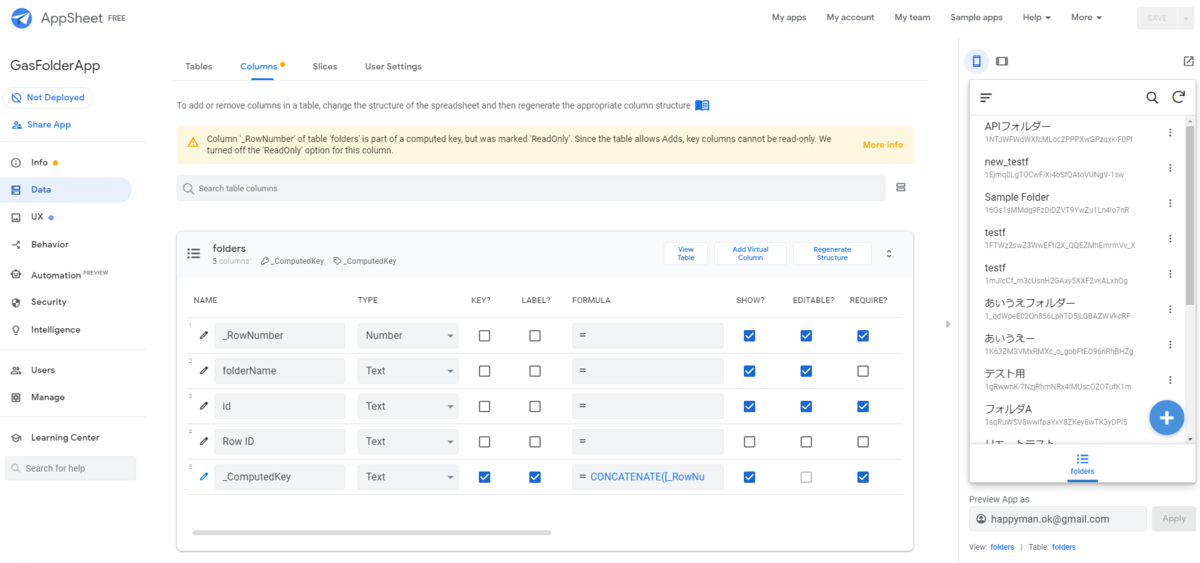The image size is (1200, 563).
Task: Click the _ComputedKey CONCATENATE formula field
Action: click(647, 477)
